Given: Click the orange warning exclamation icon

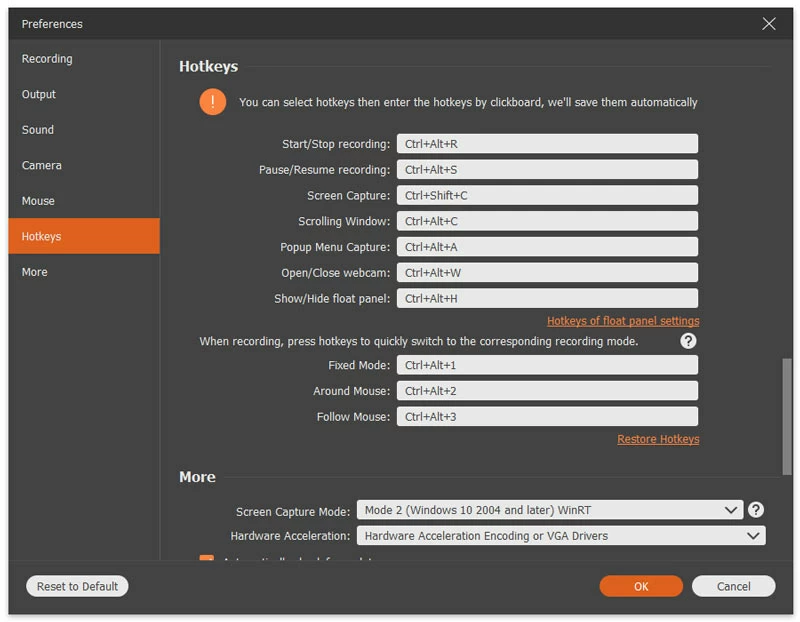Looking at the screenshot, I should (212, 101).
